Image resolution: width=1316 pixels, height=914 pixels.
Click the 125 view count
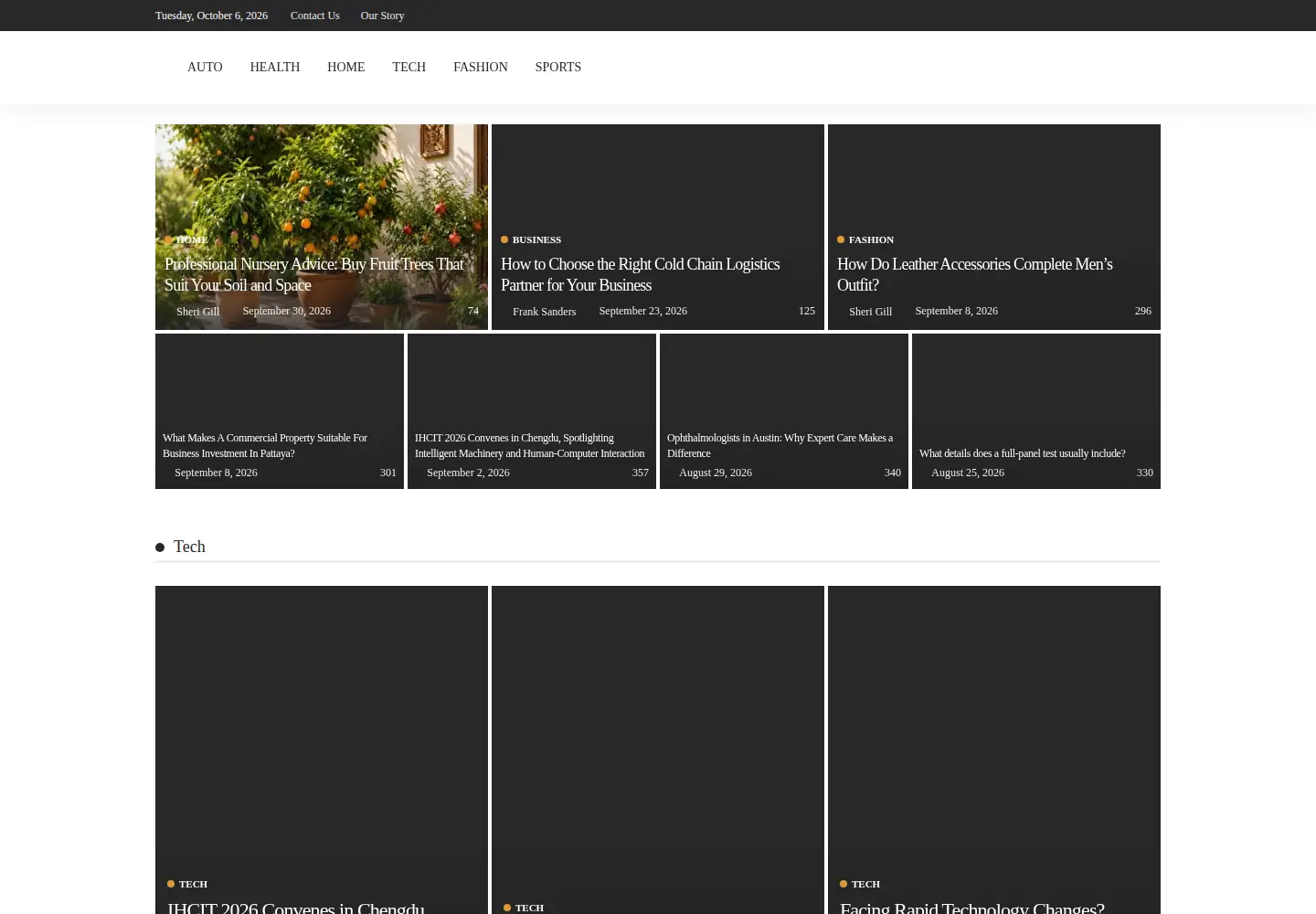pos(806,311)
